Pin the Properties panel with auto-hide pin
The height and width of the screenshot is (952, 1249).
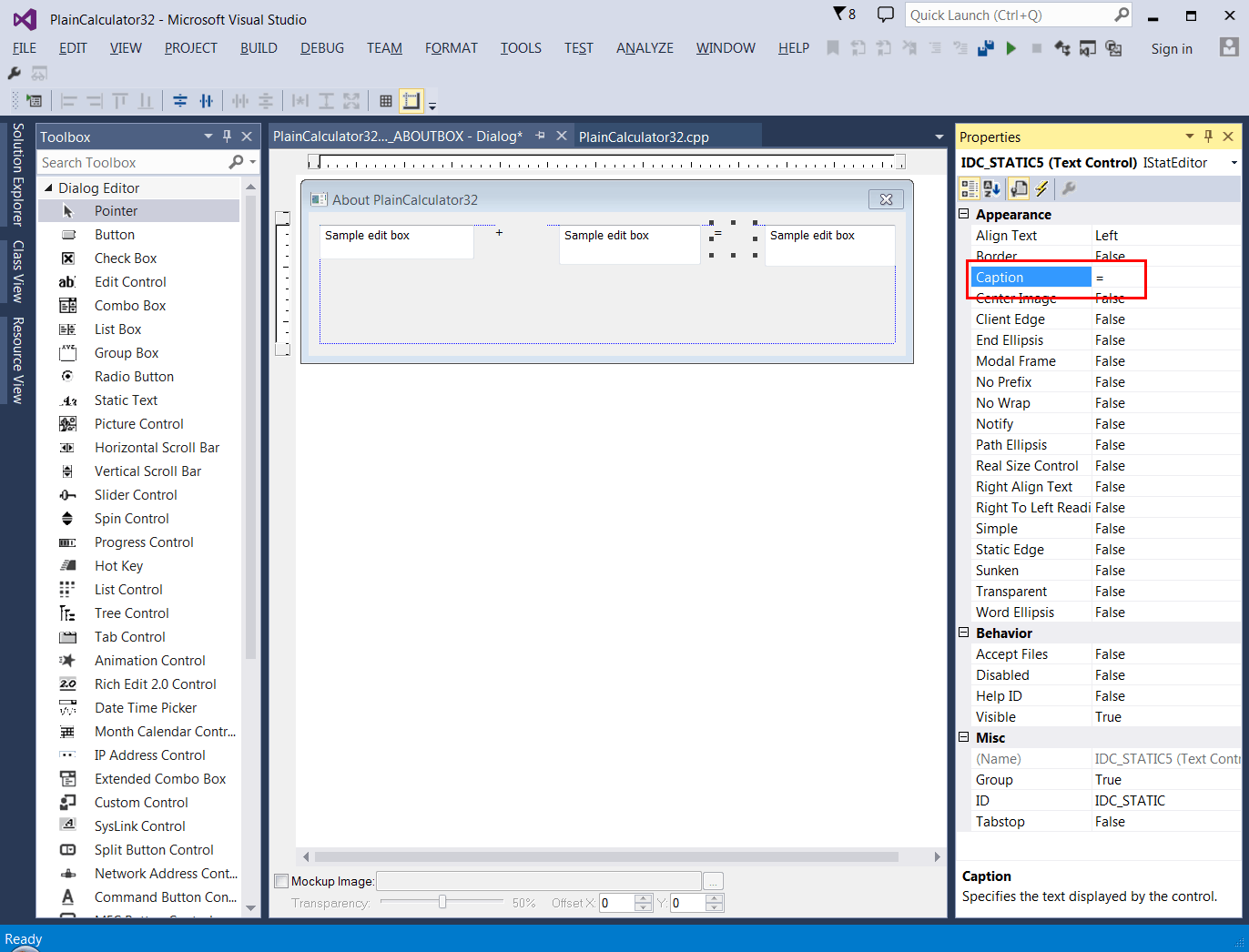(1208, 137)
